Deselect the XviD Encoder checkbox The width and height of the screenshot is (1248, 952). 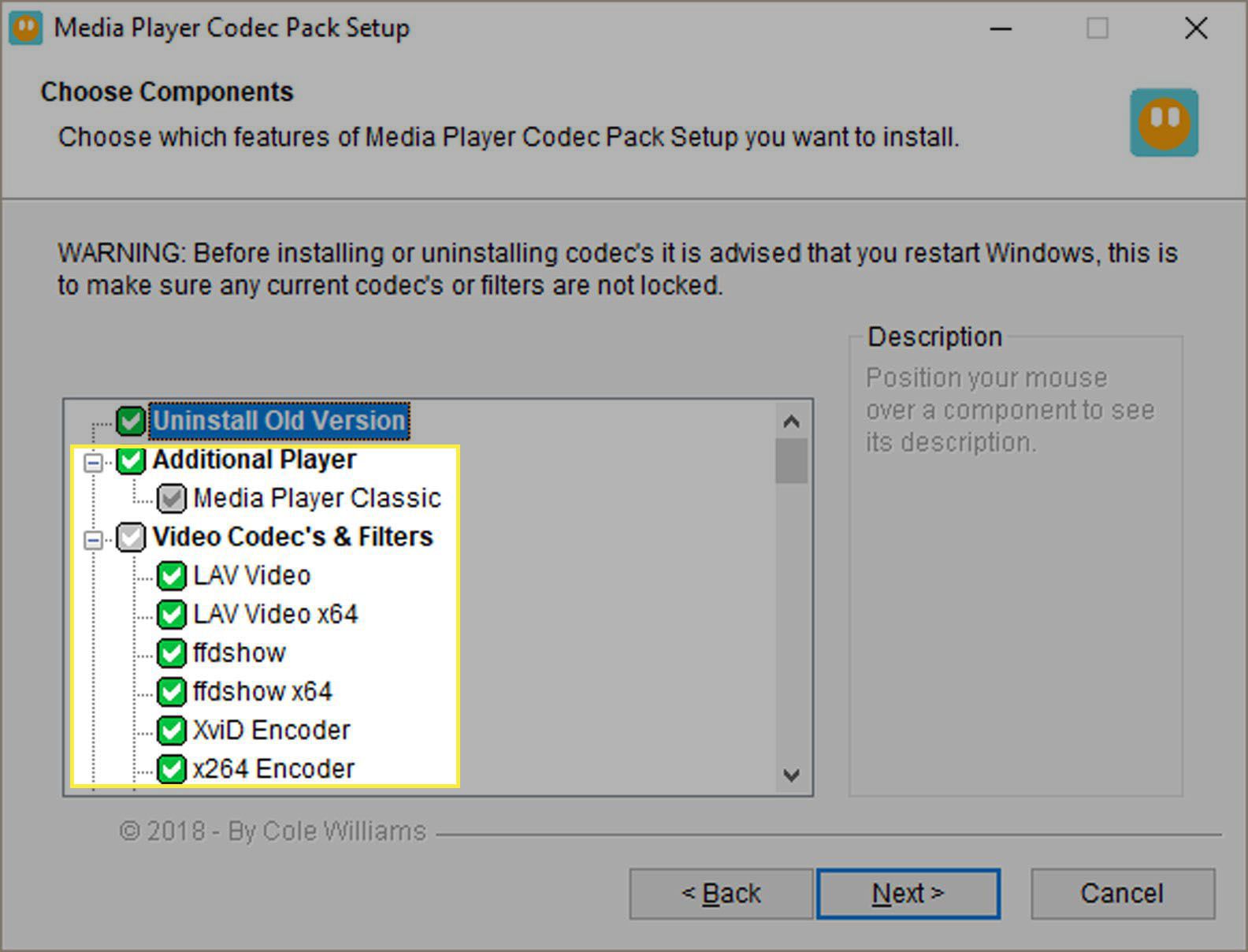pyautogui.click(x=171, y=731)
